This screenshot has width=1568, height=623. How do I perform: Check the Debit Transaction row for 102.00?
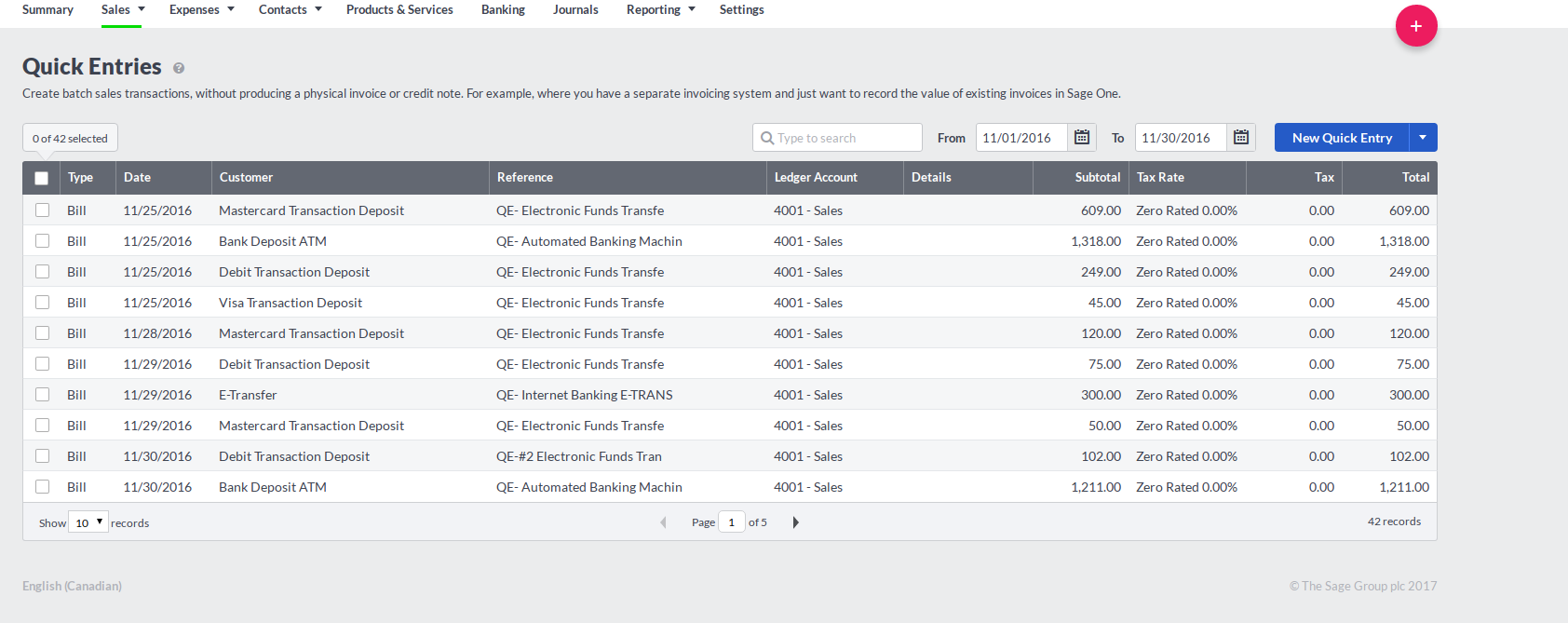42,456
